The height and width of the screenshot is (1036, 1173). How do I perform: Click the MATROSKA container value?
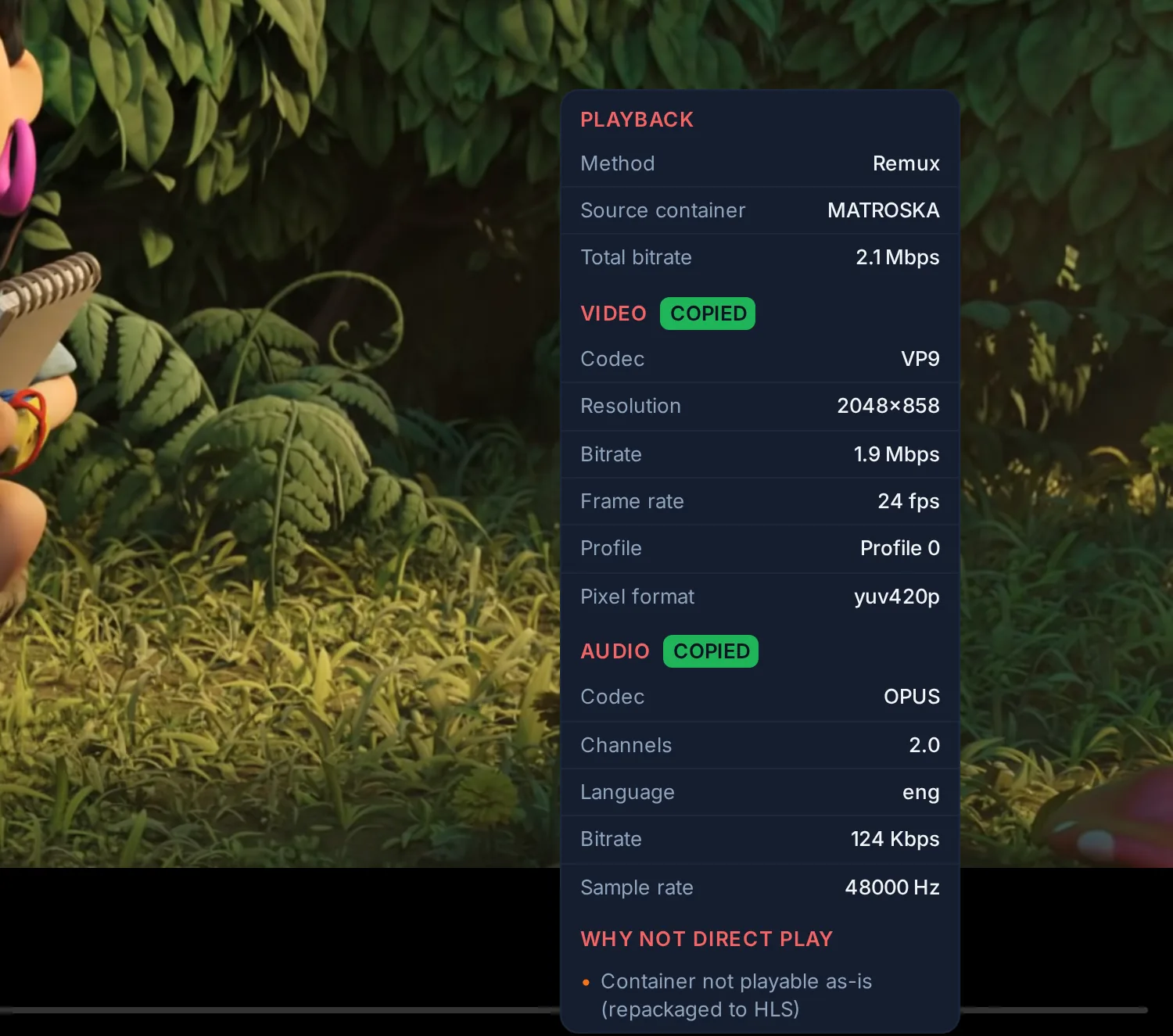(884, 210)
